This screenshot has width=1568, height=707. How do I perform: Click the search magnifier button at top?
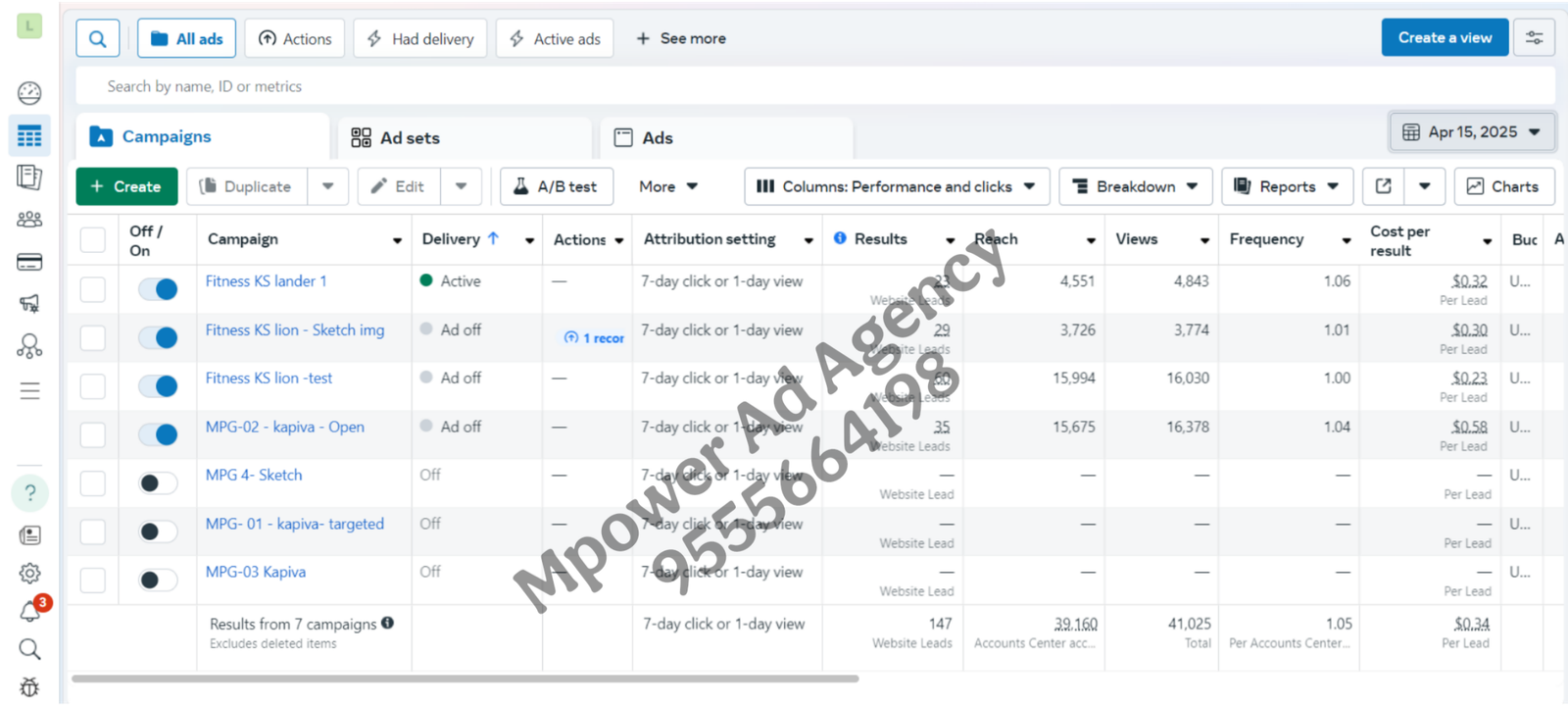pos(98,38)
